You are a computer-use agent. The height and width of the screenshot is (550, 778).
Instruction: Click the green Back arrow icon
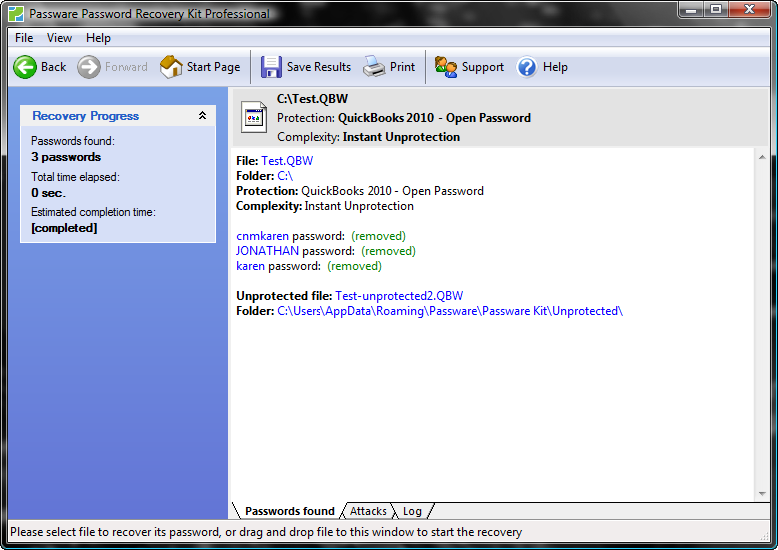click(25, 67)
